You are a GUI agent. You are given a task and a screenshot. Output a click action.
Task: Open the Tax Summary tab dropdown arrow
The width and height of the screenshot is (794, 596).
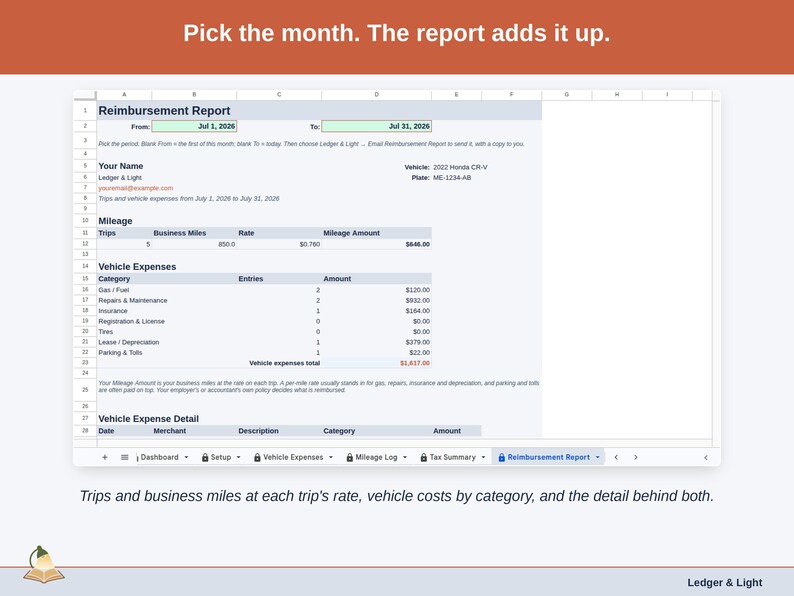tap(484, 457)
